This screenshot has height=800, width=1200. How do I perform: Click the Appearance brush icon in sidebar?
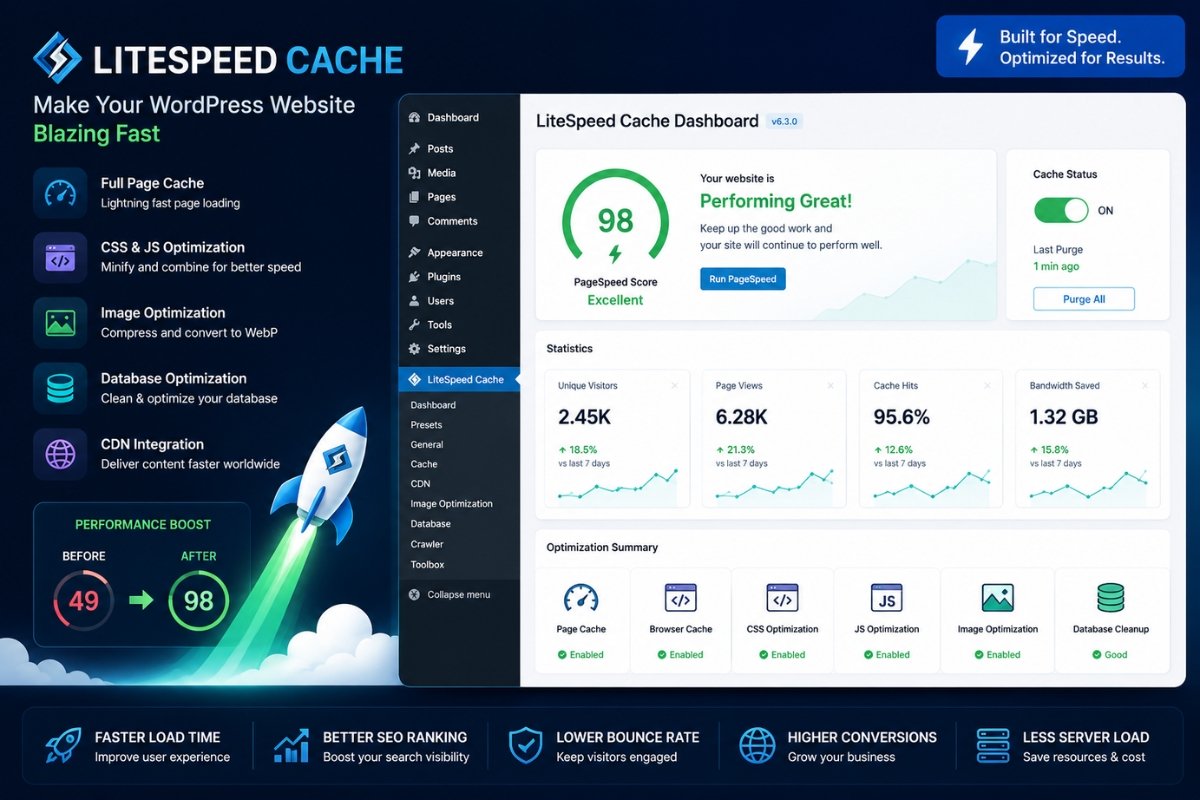[414, 253]
